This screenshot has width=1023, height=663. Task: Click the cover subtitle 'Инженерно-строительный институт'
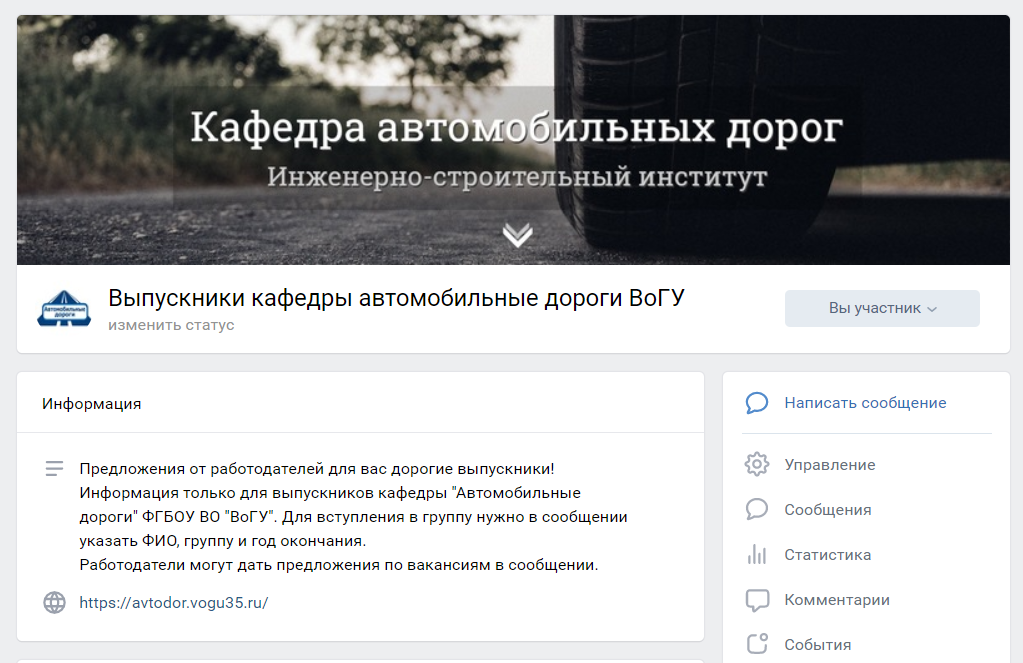pyautogui.click(x=517, y=177)
